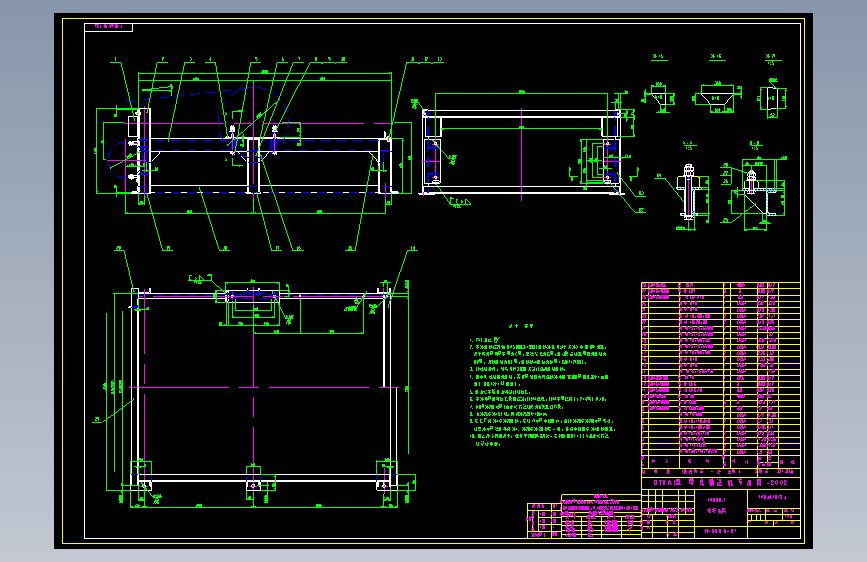
Task: Click the middle wide trapezoid detail view
Action: point(717,97)
